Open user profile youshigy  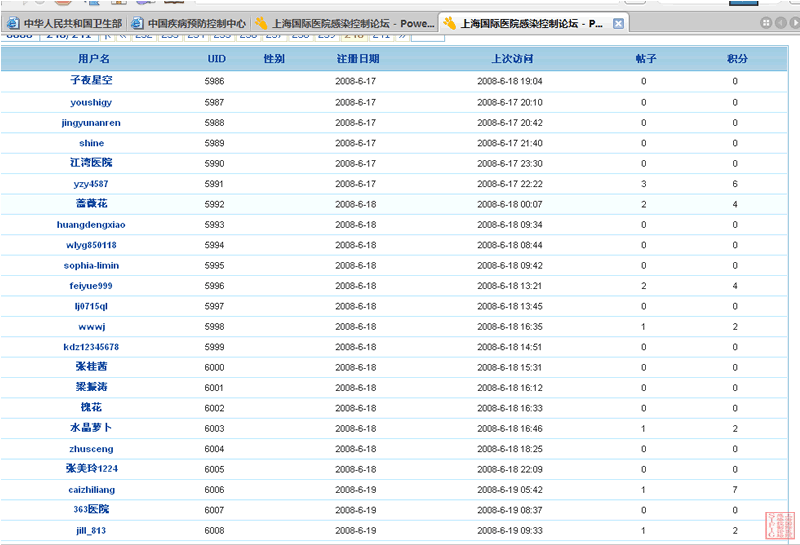tap(91, 102)
